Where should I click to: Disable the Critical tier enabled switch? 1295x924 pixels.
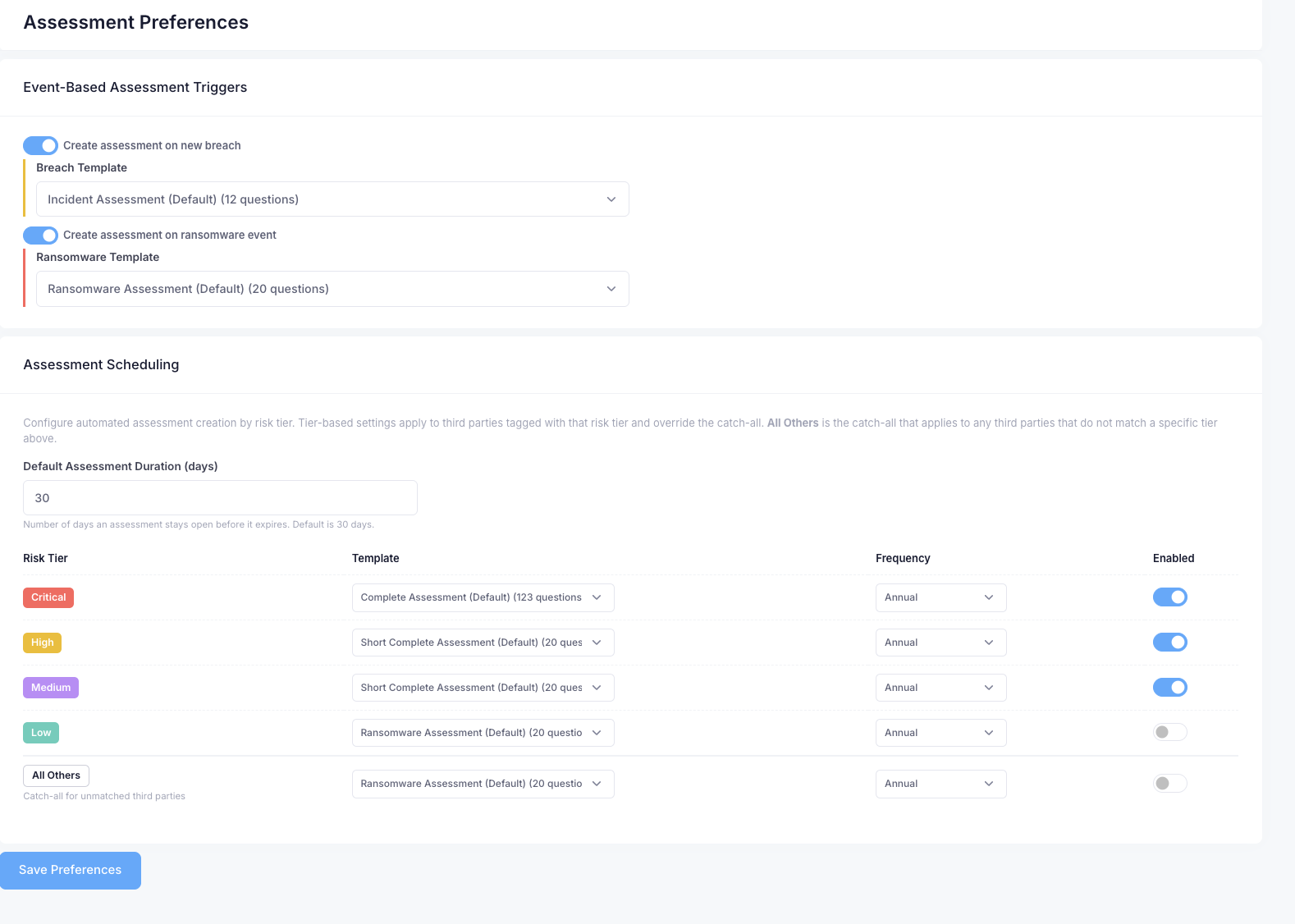click(1169, 597)
